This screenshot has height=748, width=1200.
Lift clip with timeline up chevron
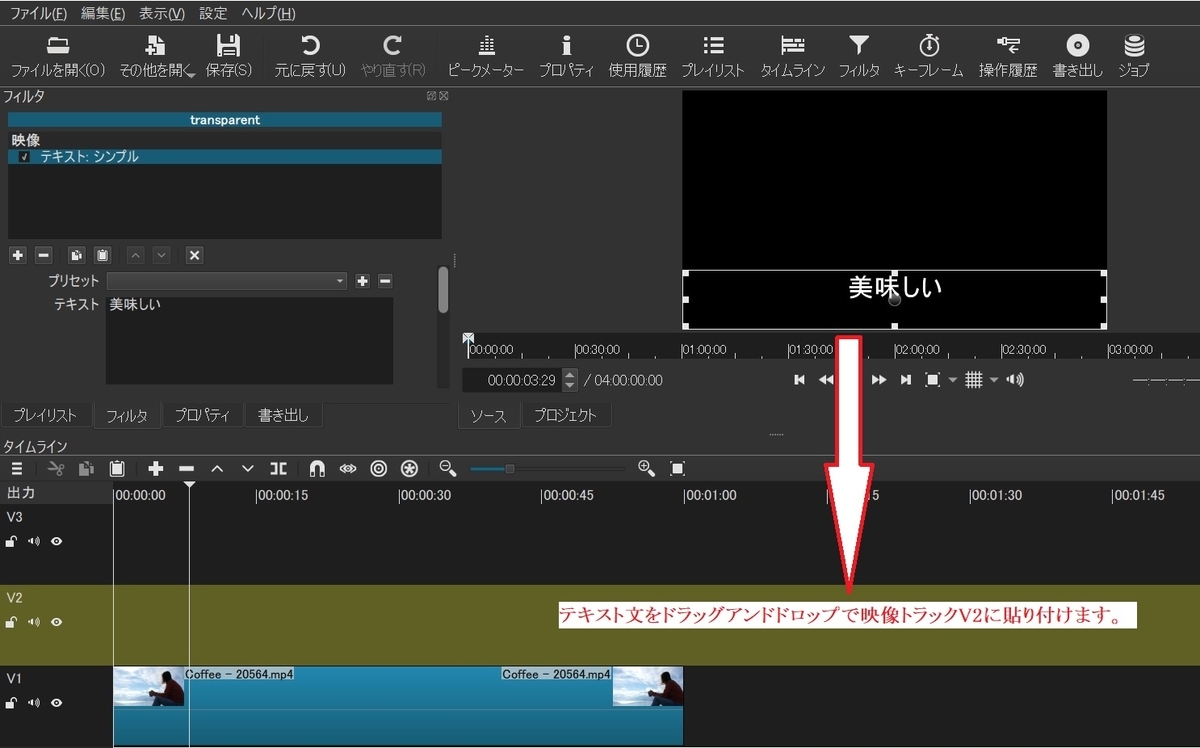tap(217, 468)
